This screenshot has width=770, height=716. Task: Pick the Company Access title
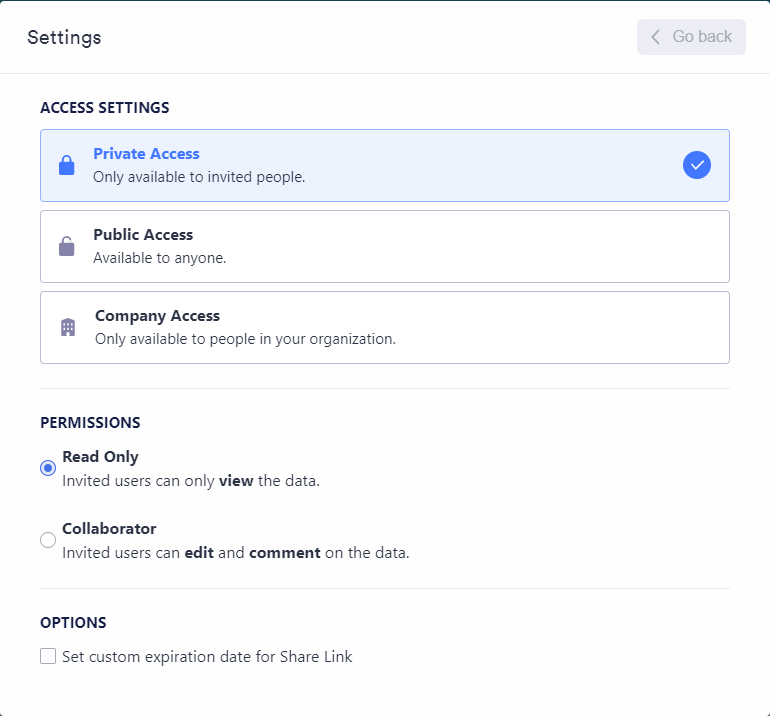(x=157, y=316)
